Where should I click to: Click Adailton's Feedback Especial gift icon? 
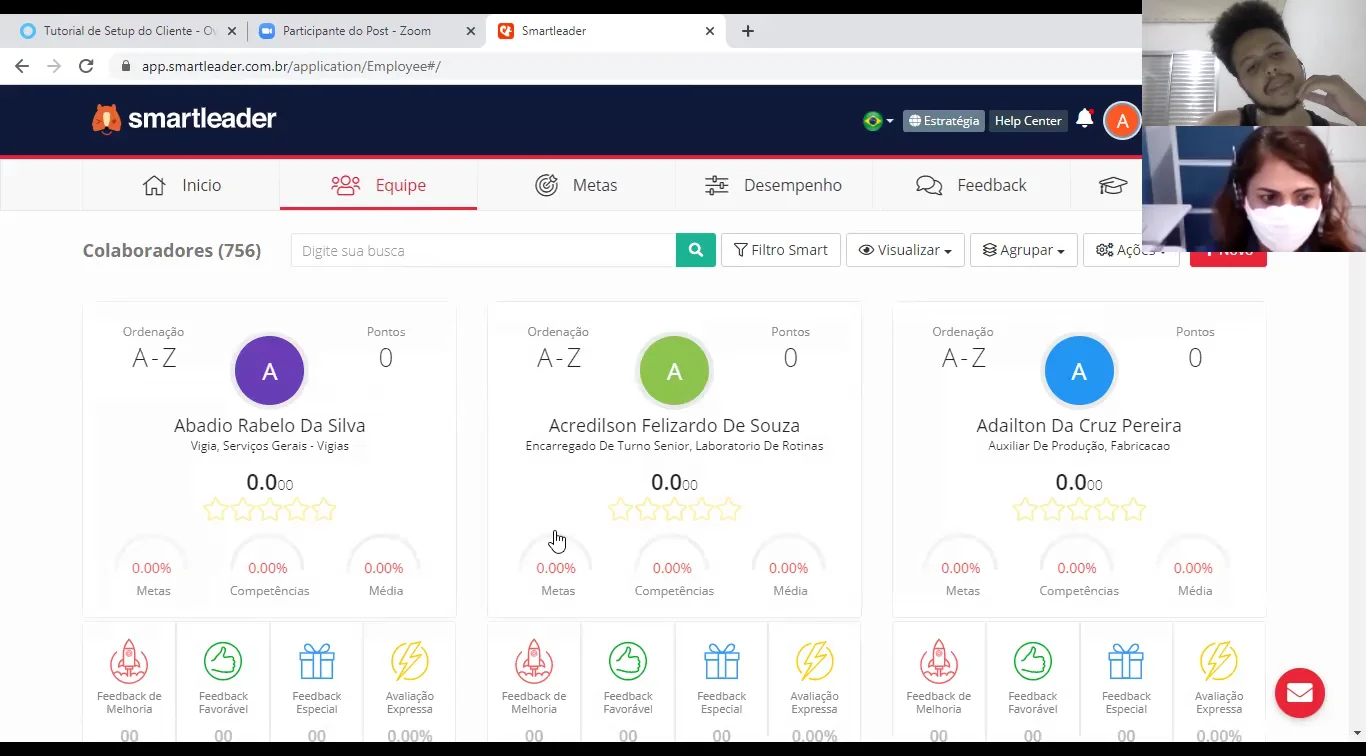1126,661
